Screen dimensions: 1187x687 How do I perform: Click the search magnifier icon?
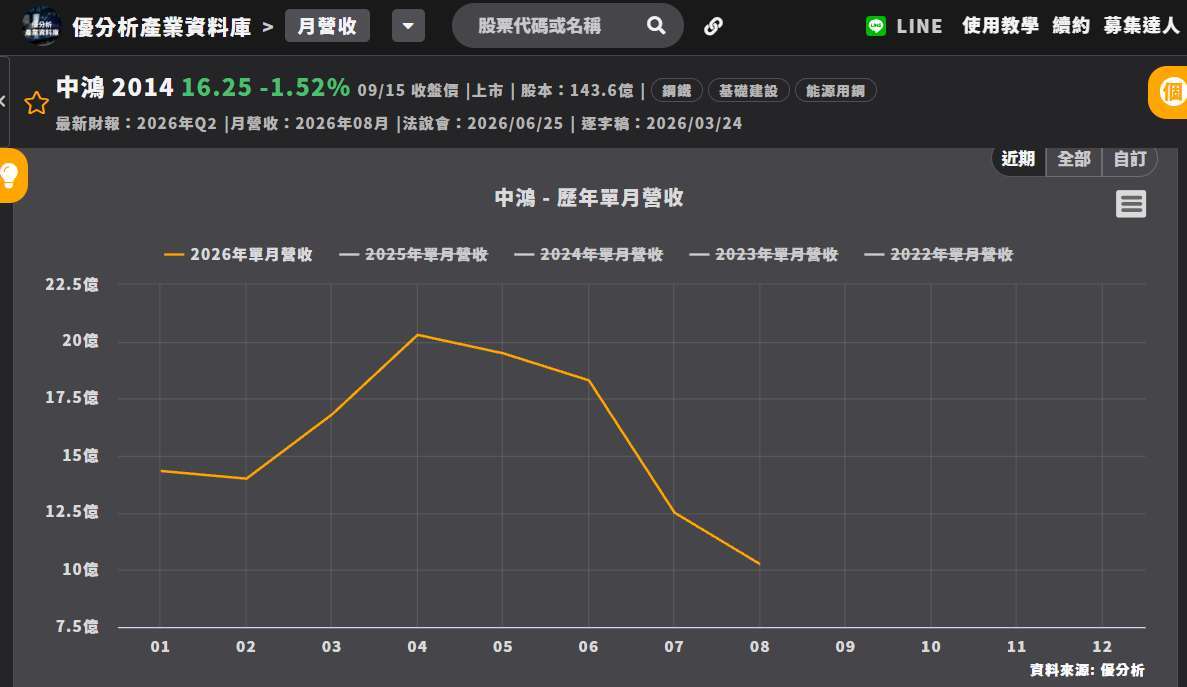click(656, 26)
